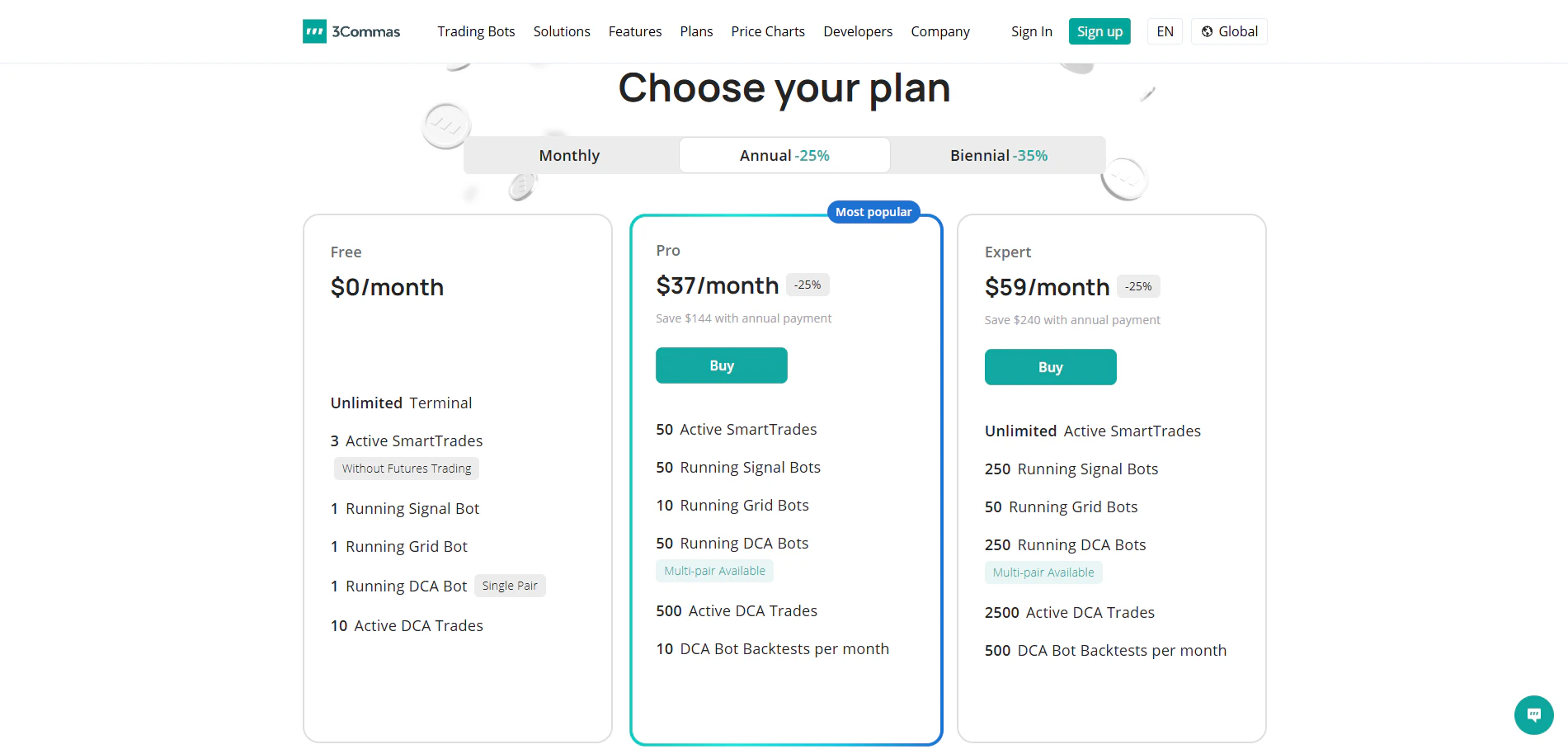
Task: Choose Biennial -35% billing period
Action: click(998, 155)
